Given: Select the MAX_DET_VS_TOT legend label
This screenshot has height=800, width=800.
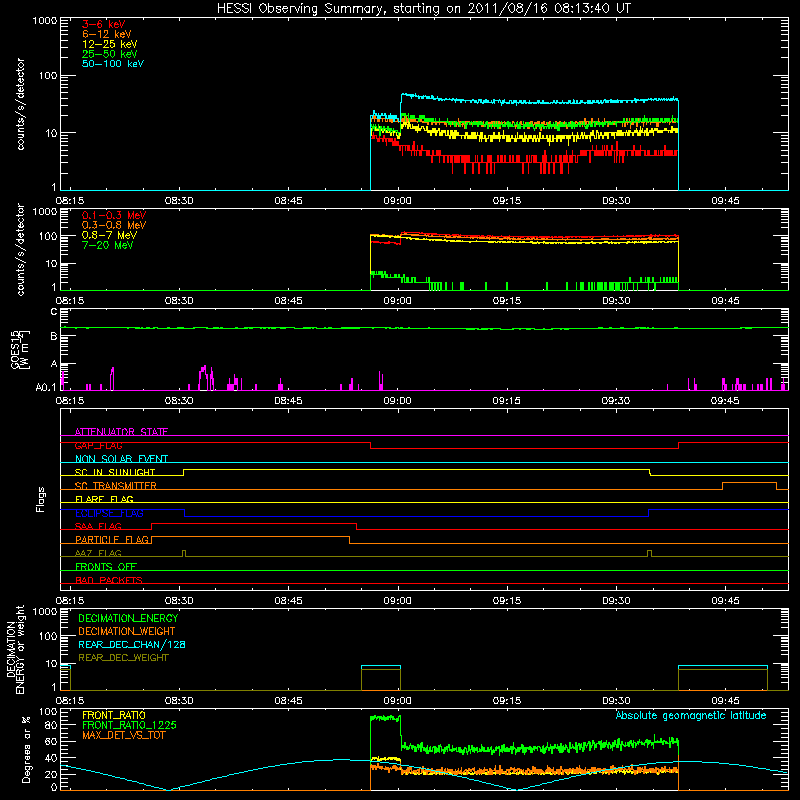Looking at the screenshot, I should click(x=123, y=735).
